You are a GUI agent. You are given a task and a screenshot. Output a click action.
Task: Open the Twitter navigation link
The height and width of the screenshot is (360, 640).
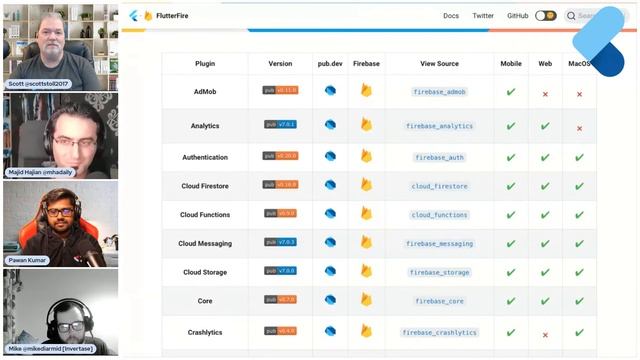pos(483,16)
